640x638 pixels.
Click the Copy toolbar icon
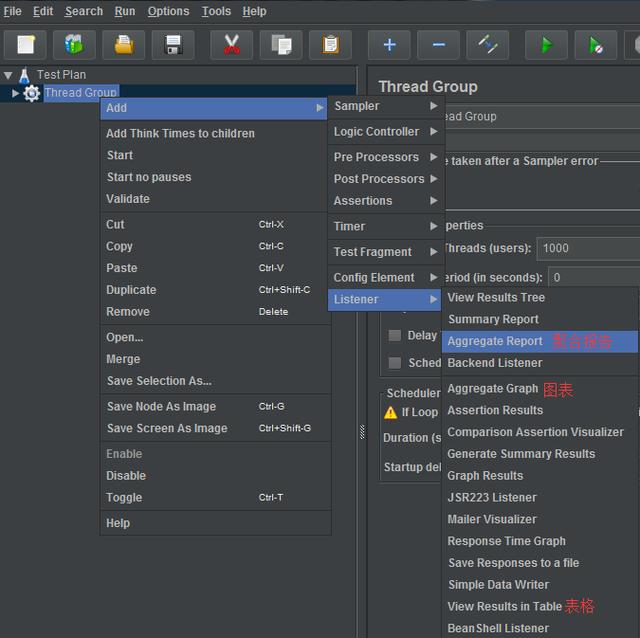281,45
